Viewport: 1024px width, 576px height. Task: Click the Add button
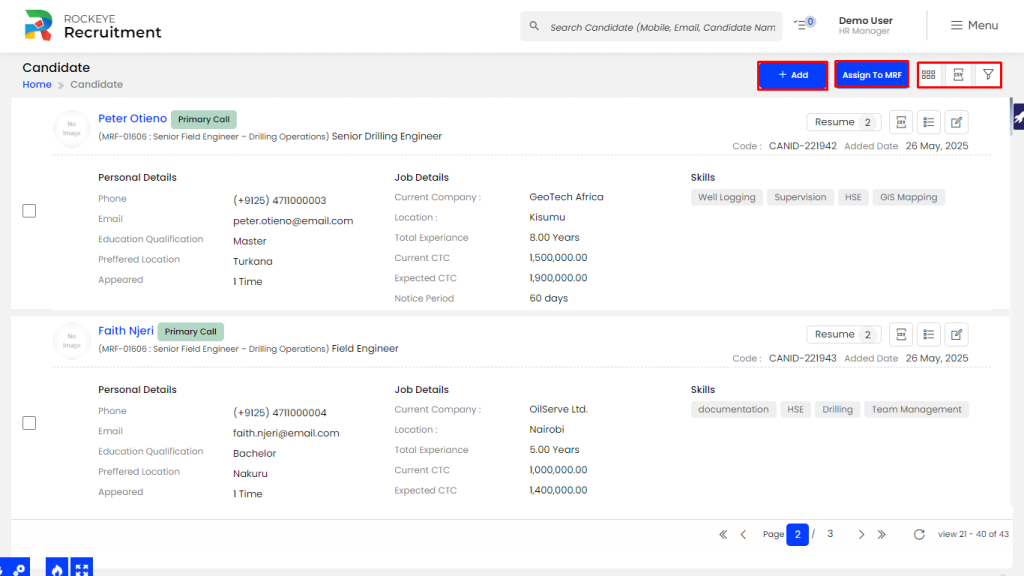click(x=793, y=75)
